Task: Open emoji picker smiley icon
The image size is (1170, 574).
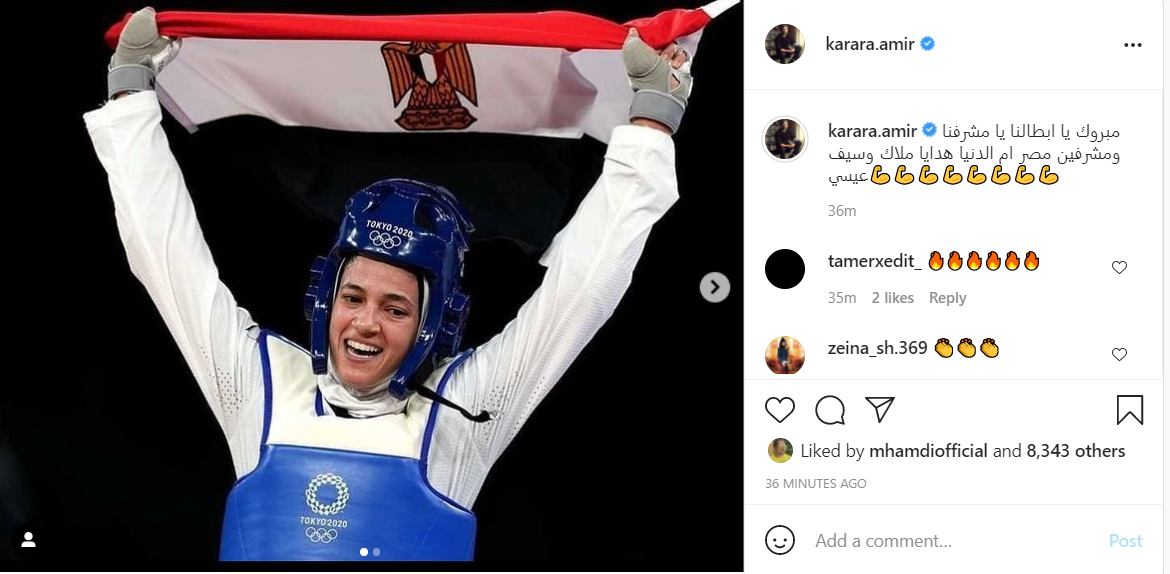Action: coord(780,540)
